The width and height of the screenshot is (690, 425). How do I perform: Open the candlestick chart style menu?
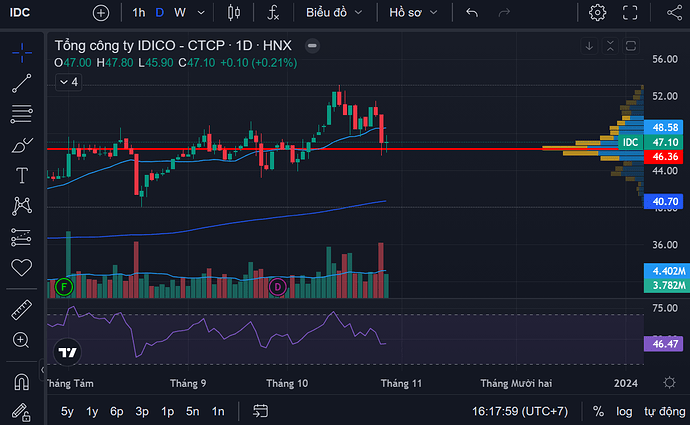(x=234, y=13)
